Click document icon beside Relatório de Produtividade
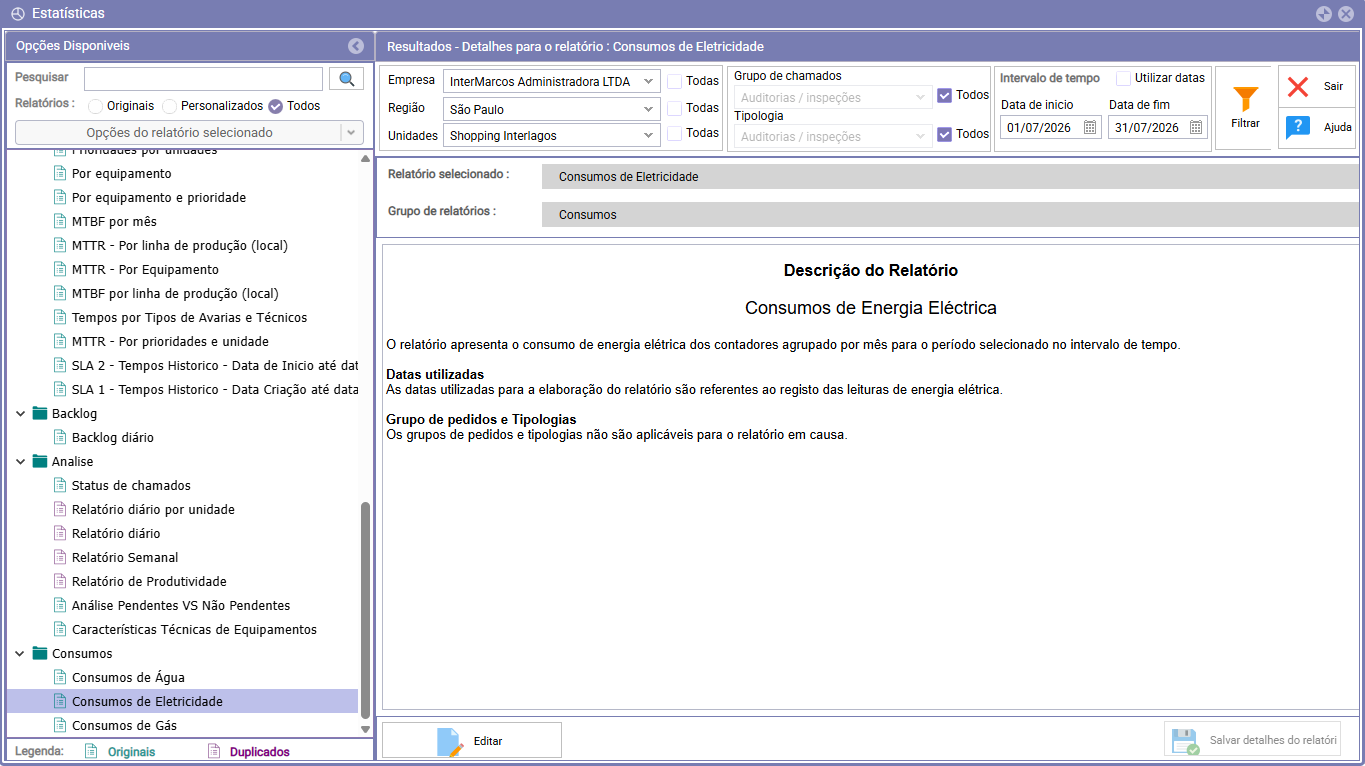1365x766 pixels. point(59,581)
